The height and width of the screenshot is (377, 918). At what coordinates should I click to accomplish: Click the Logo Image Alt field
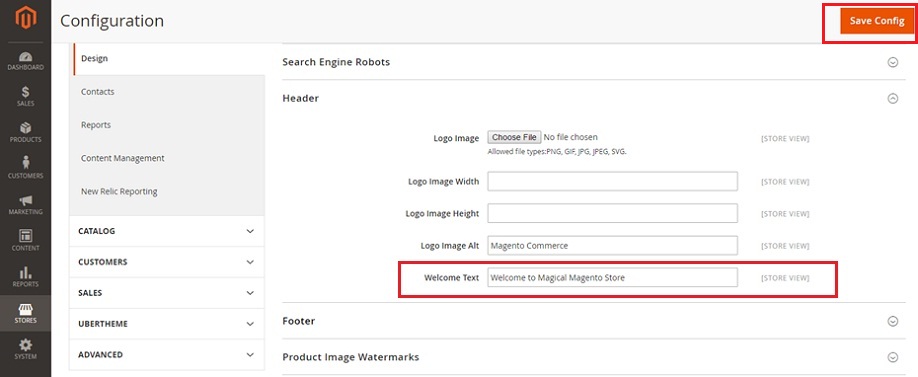tap(612, 246)
